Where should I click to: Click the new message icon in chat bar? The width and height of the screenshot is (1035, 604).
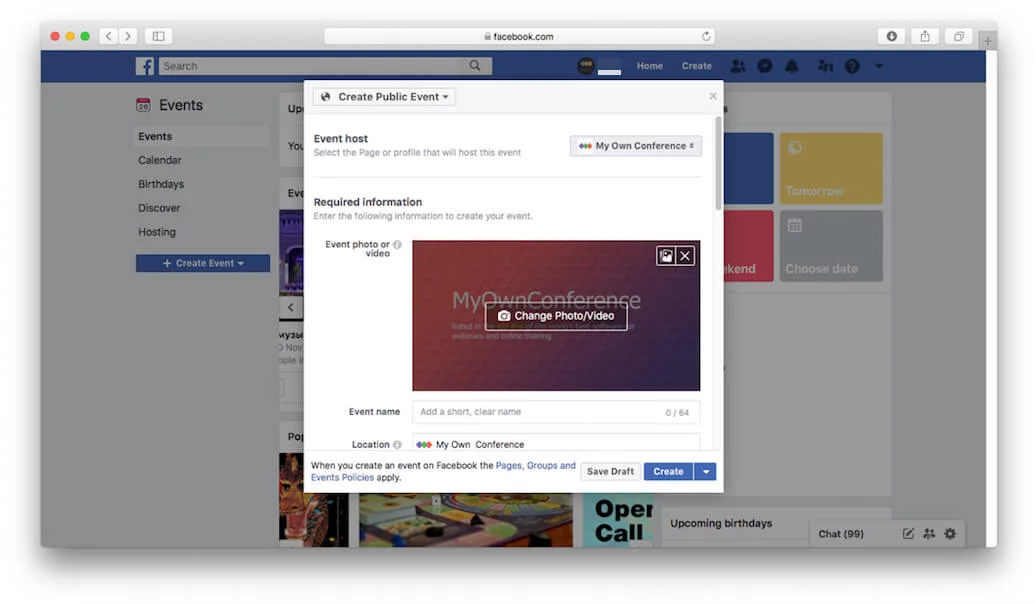(909, 534)
